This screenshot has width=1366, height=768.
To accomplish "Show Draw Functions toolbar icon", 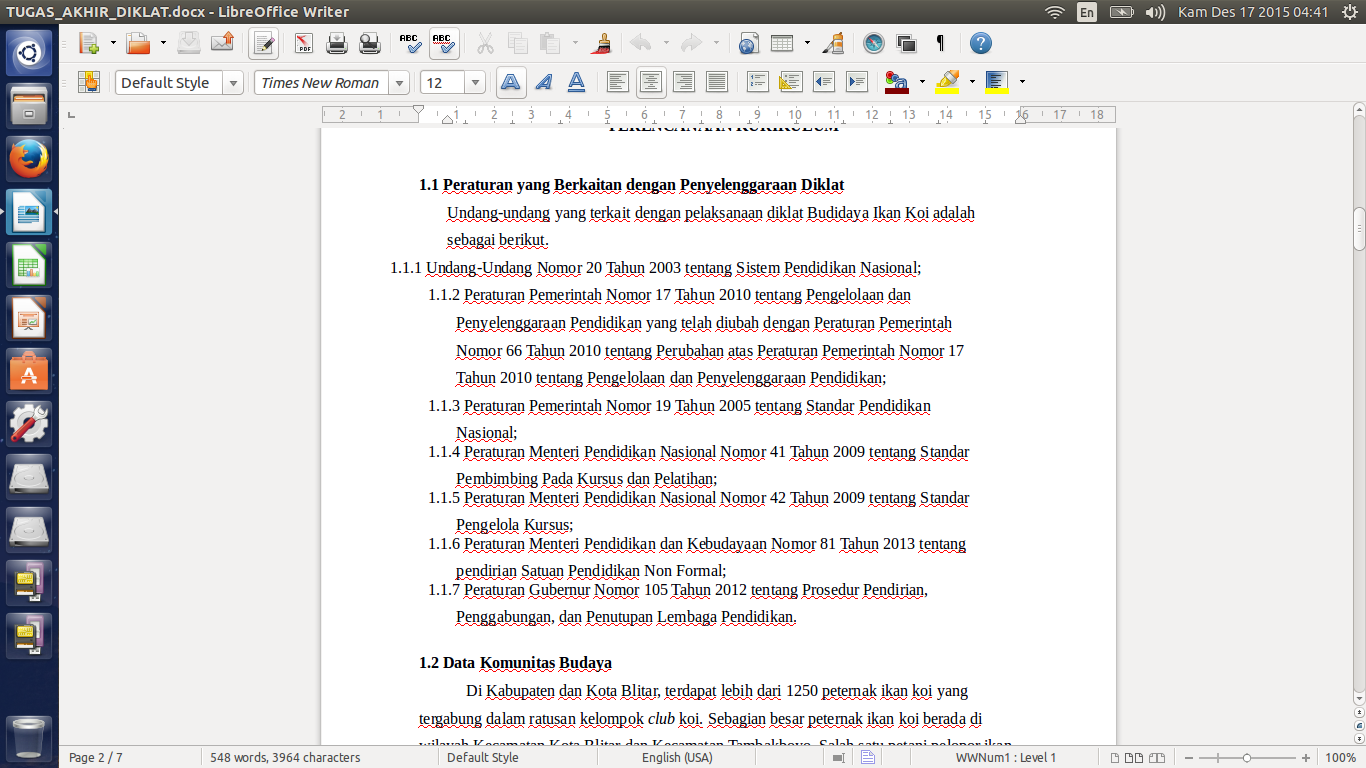I will pos(833,43).
